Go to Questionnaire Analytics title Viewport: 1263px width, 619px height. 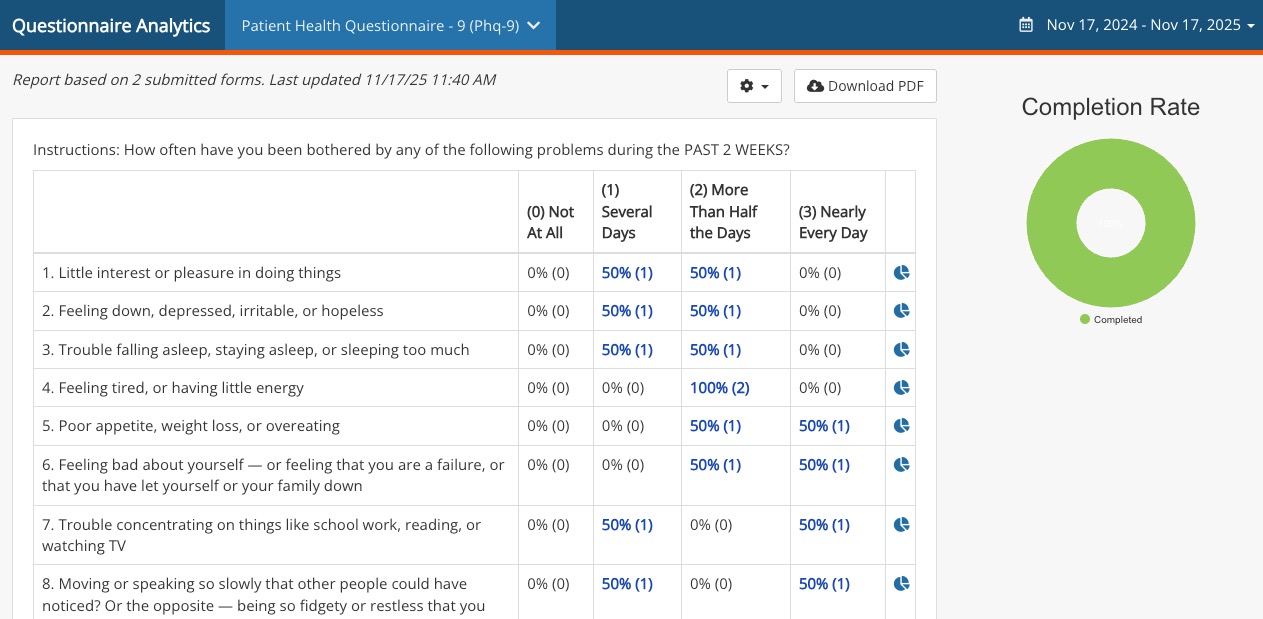[111, 26]
